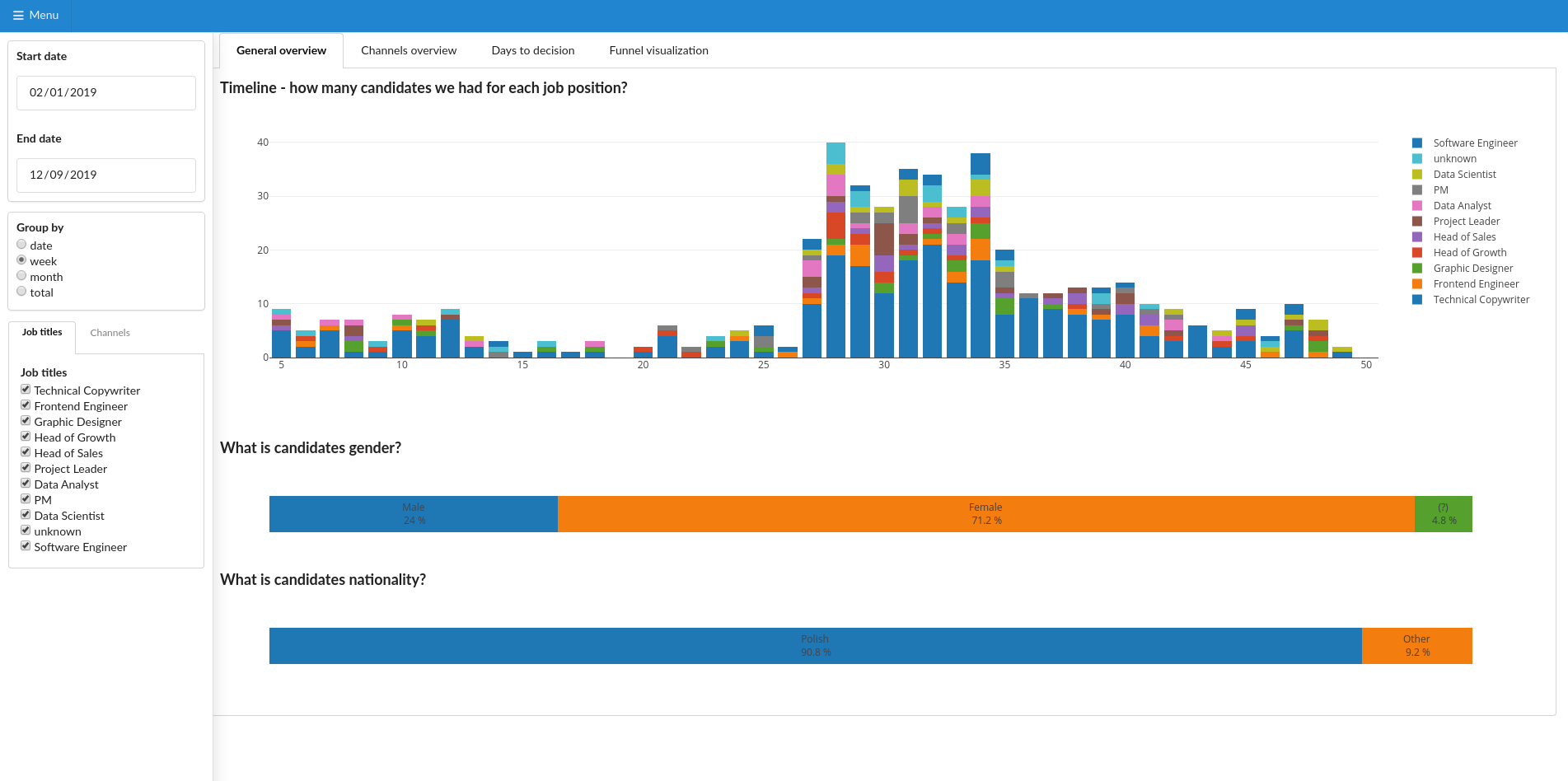Switch to Channels overview tab
Viewport: 1568px width, 781px height.
[409, 51]
